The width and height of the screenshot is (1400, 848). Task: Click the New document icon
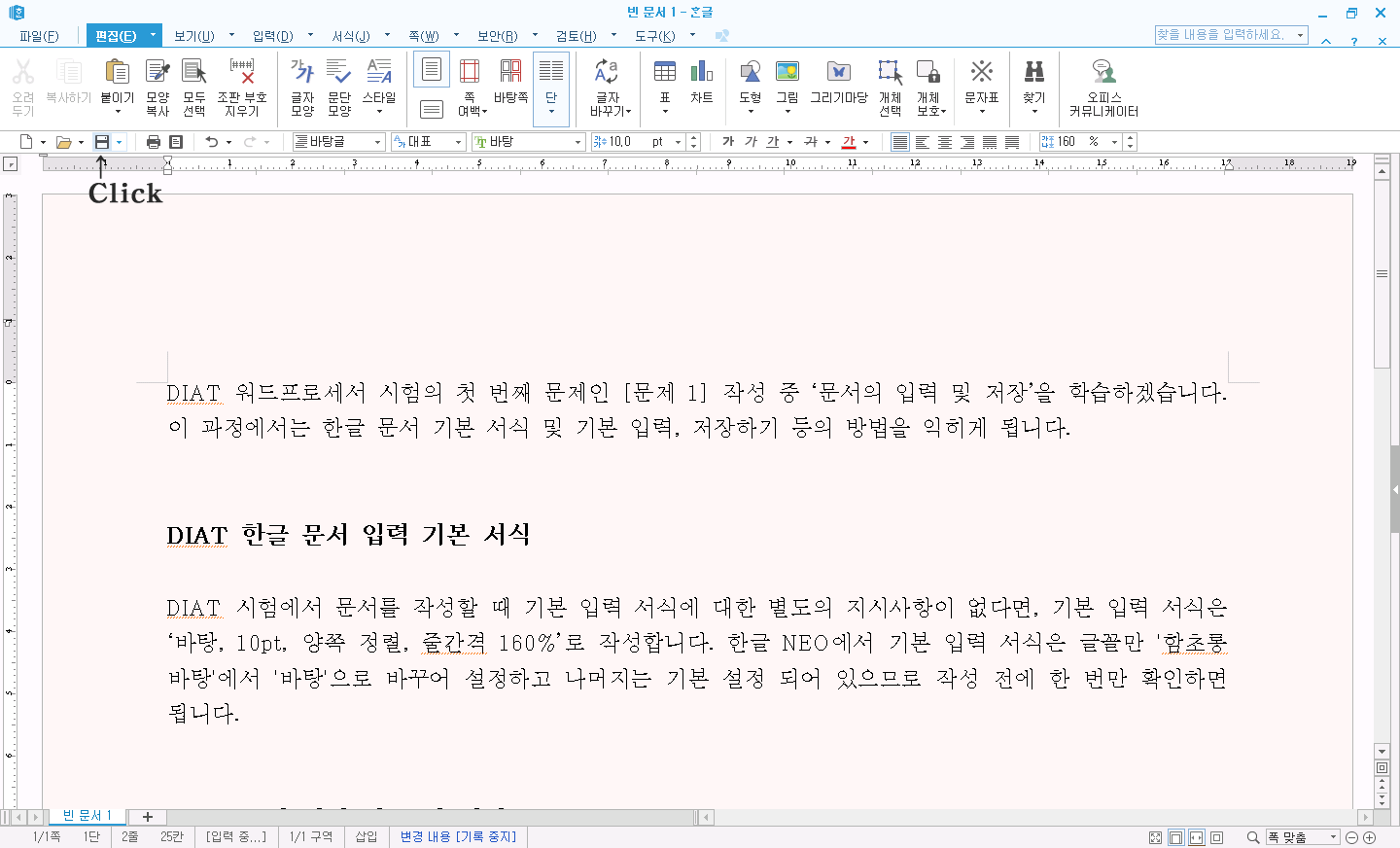[x=26, y=142]
